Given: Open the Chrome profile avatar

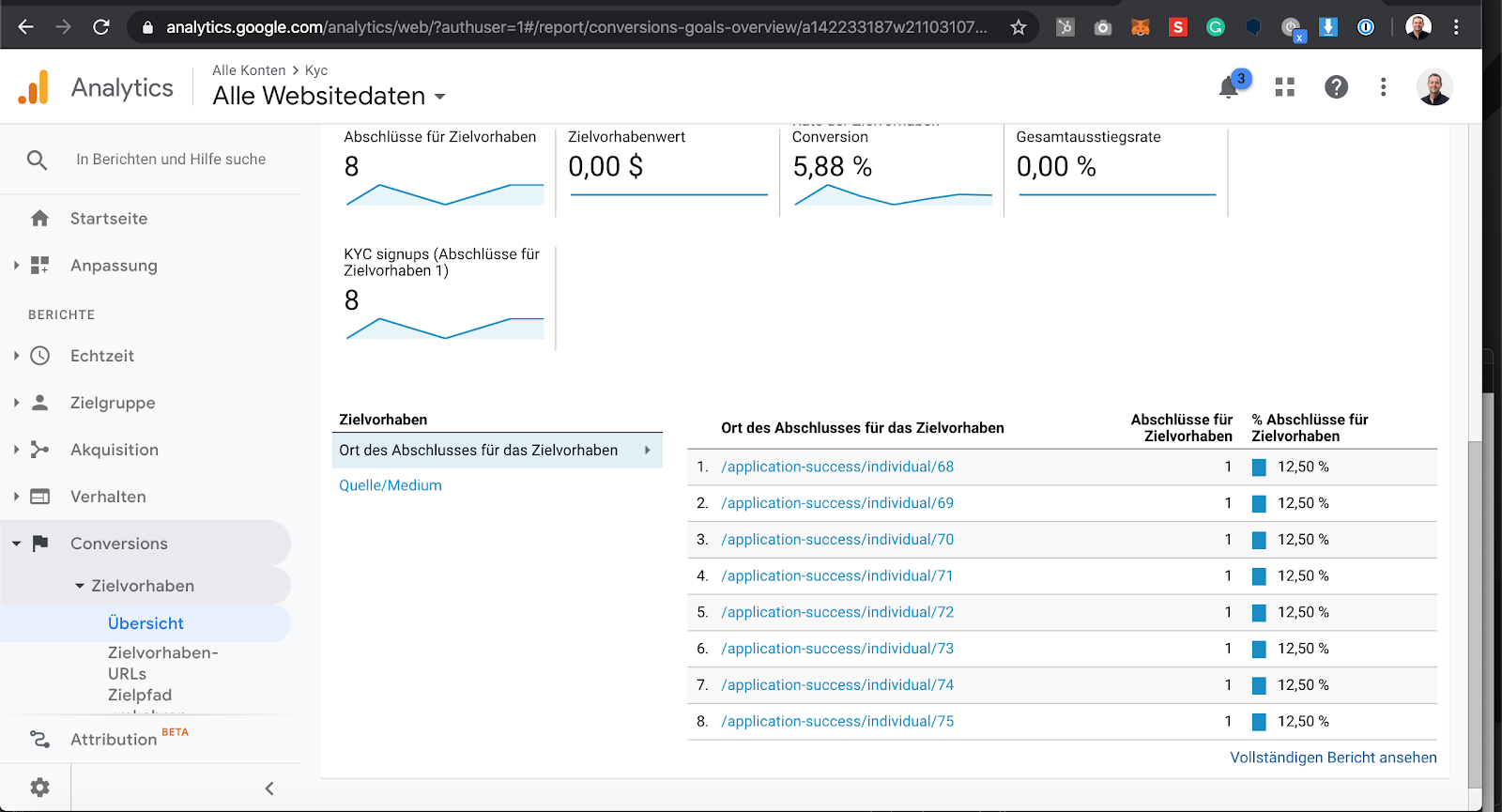Looking at the screenshot, I should coord(1418,27).
